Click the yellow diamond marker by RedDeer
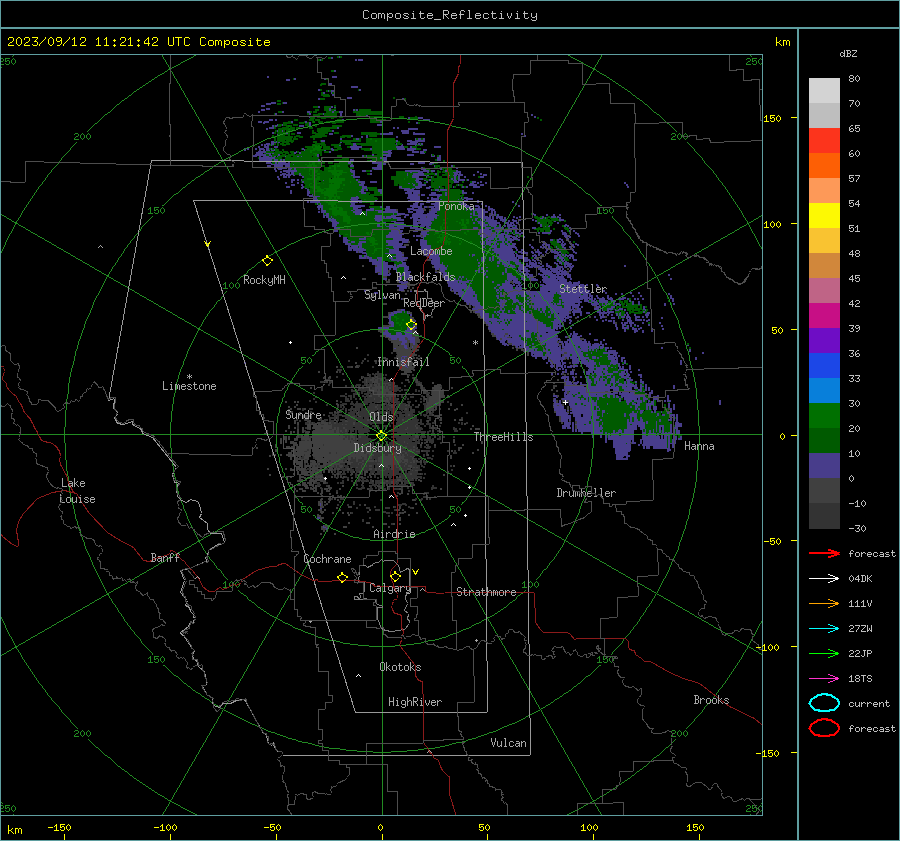This screenshot has height=841, width=900. (411, 325)
